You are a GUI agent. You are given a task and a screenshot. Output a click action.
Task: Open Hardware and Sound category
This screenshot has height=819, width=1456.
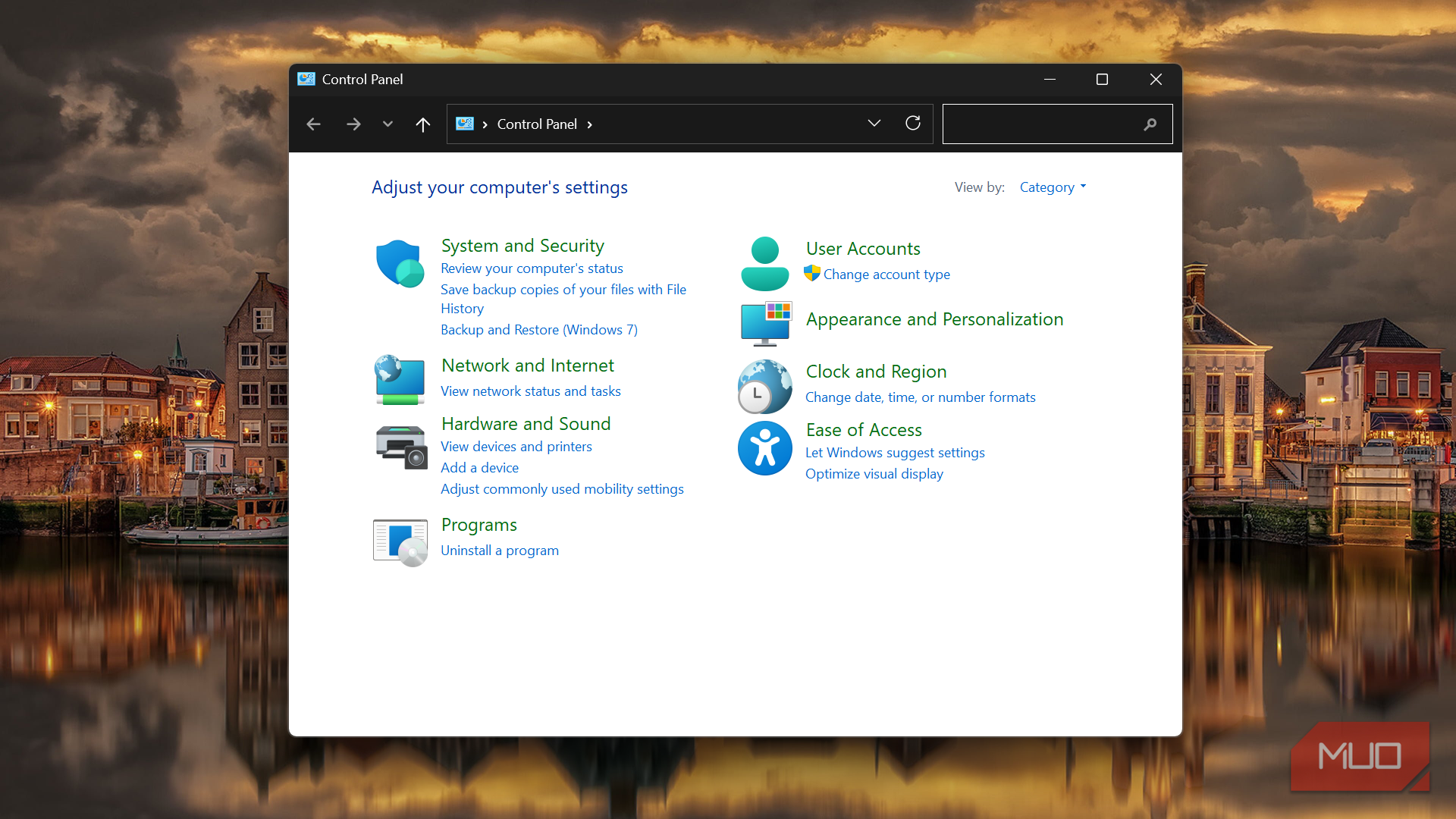click(x=526, y=424)
